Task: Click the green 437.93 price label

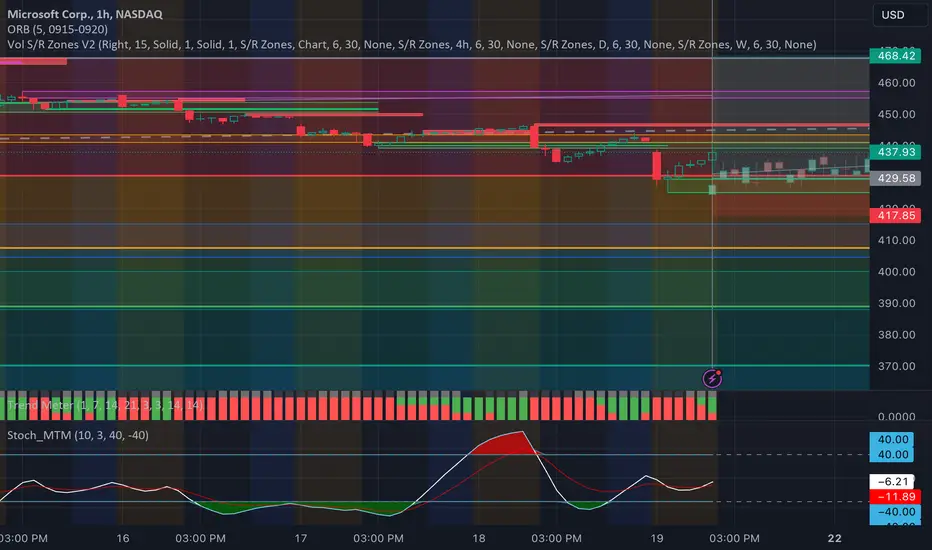Action: coord(895,152)
